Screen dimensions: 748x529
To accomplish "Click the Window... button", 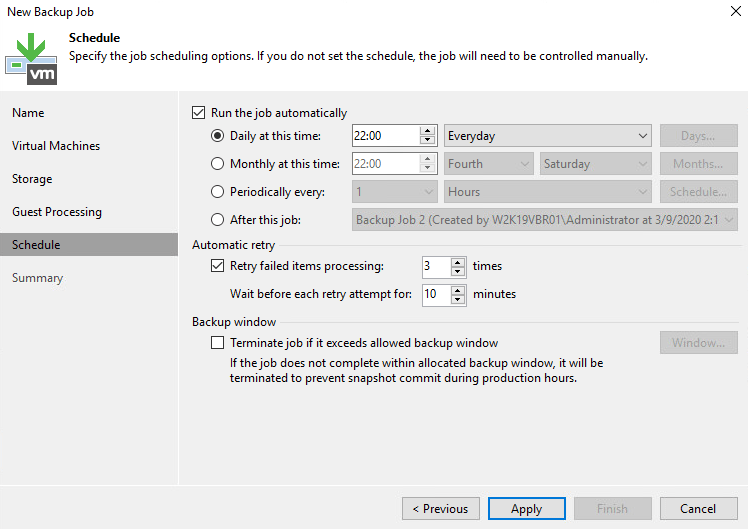I will (x=699, y=342).
